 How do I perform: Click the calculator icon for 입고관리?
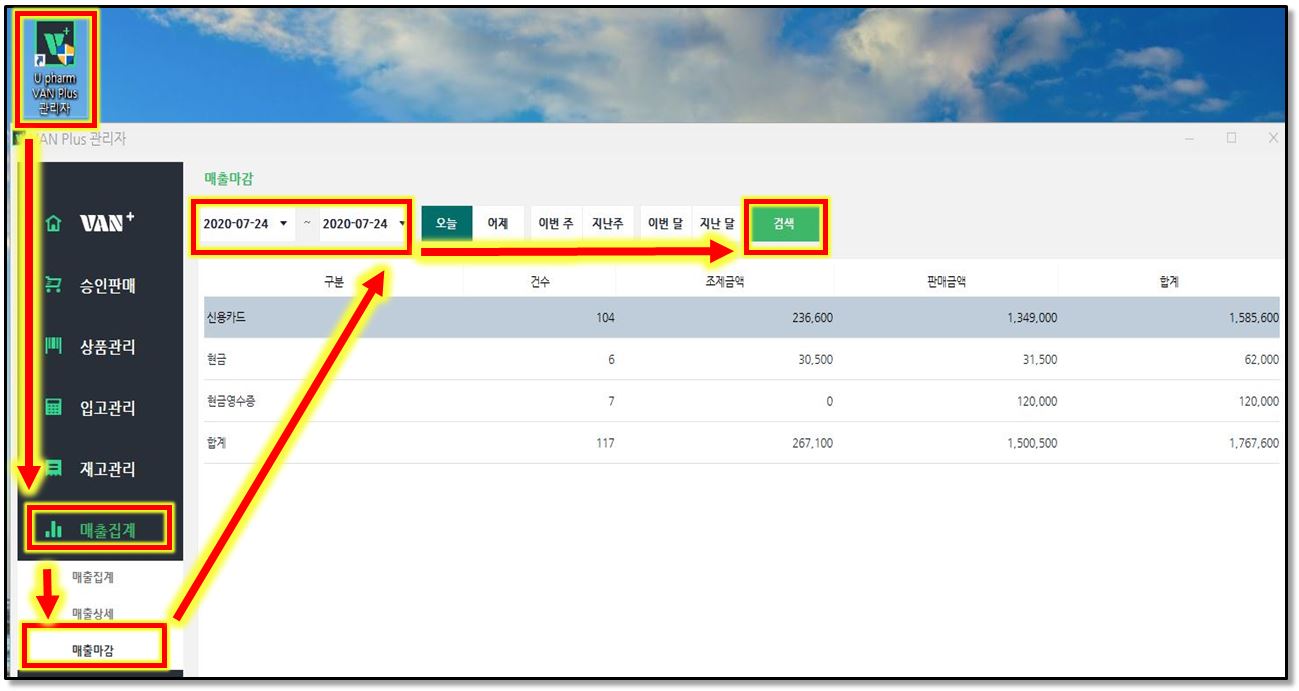pos(53,408)
